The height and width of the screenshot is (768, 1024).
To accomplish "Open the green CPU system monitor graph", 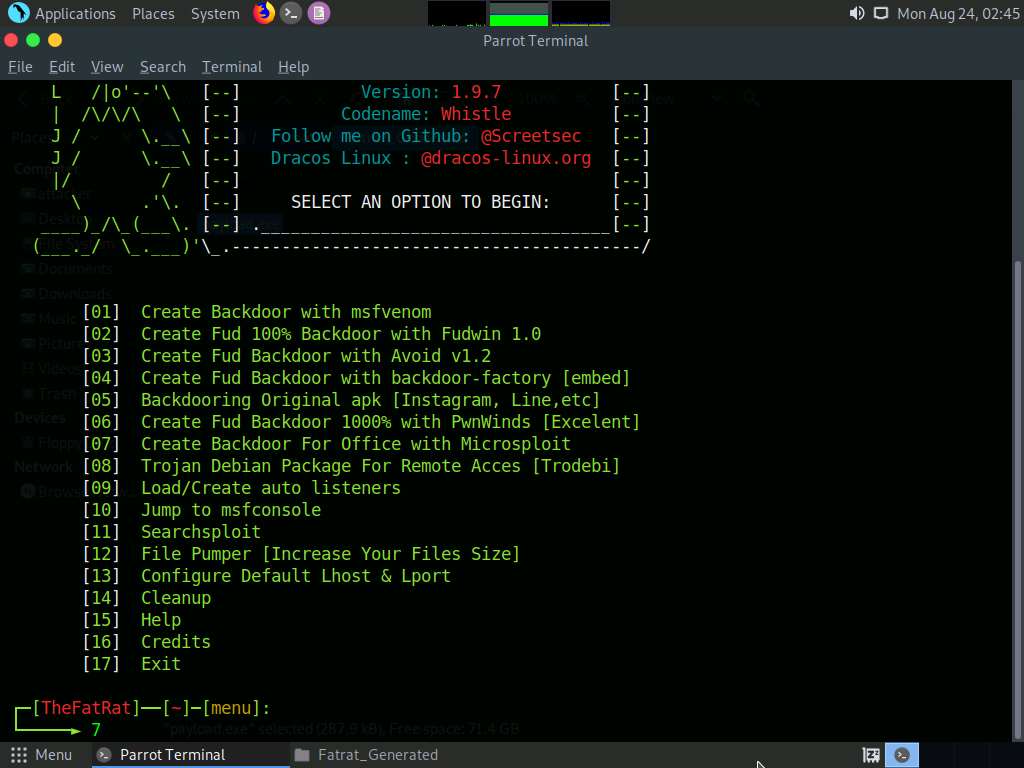I will 519,14.
